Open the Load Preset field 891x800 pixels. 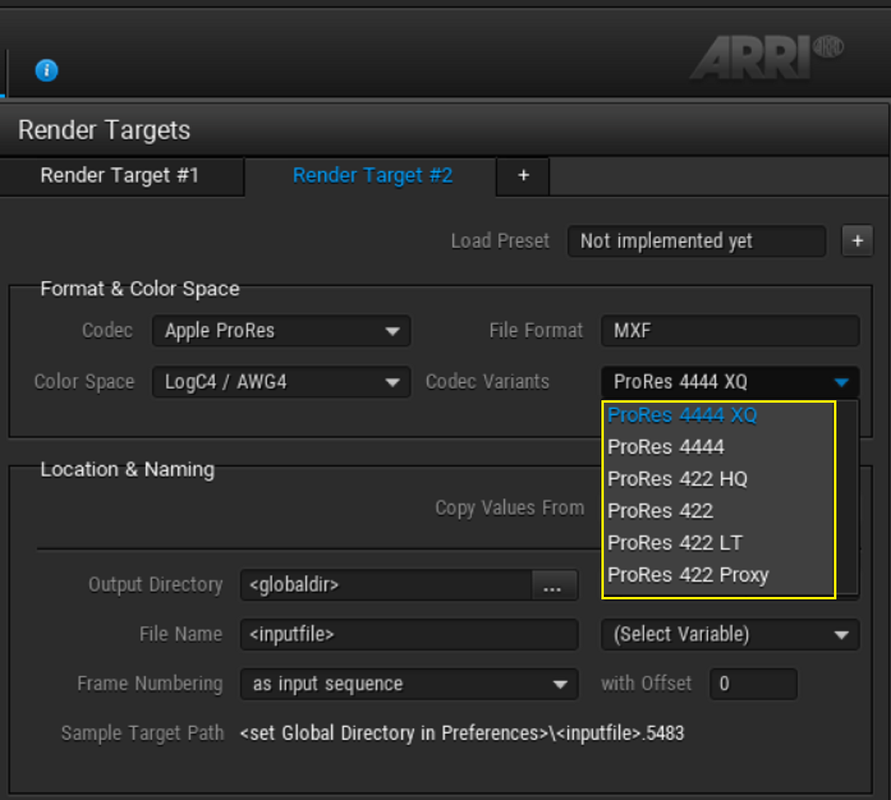click(697, 241)
